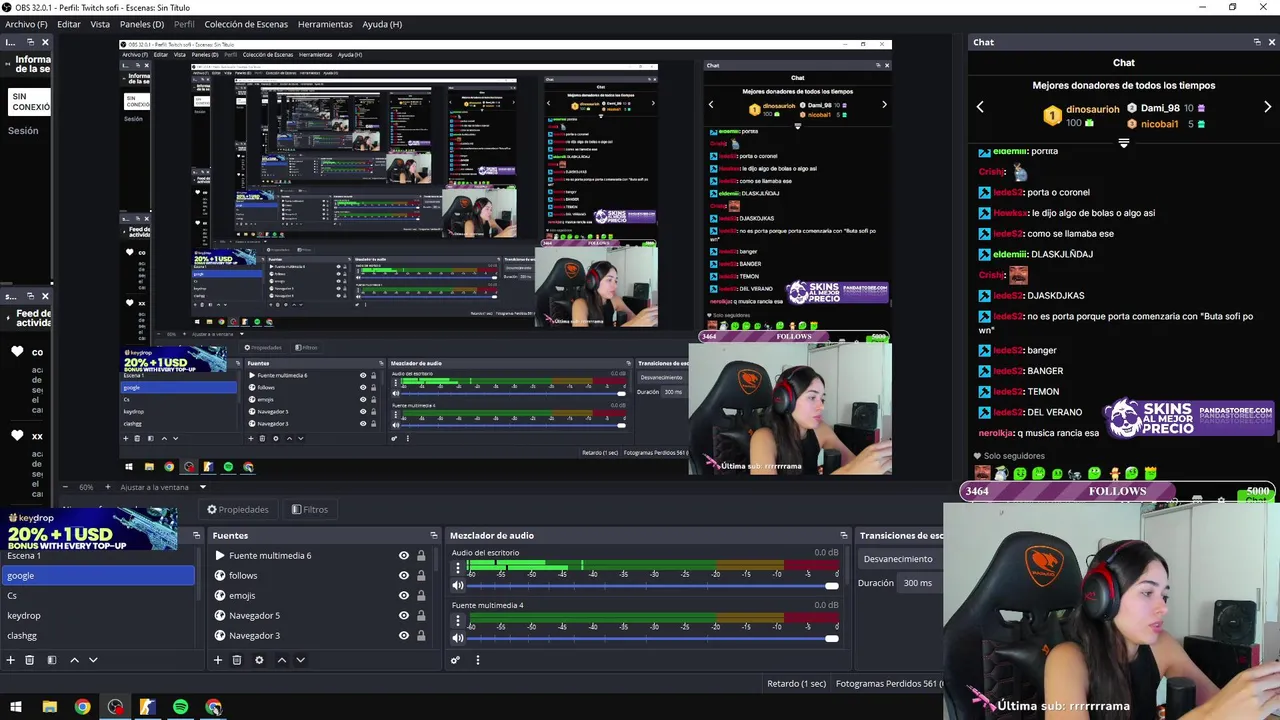Viewport: 1280px width, 720px height.
Task: Open audio mixer three-dot menu at bottom
Action: 477,660
